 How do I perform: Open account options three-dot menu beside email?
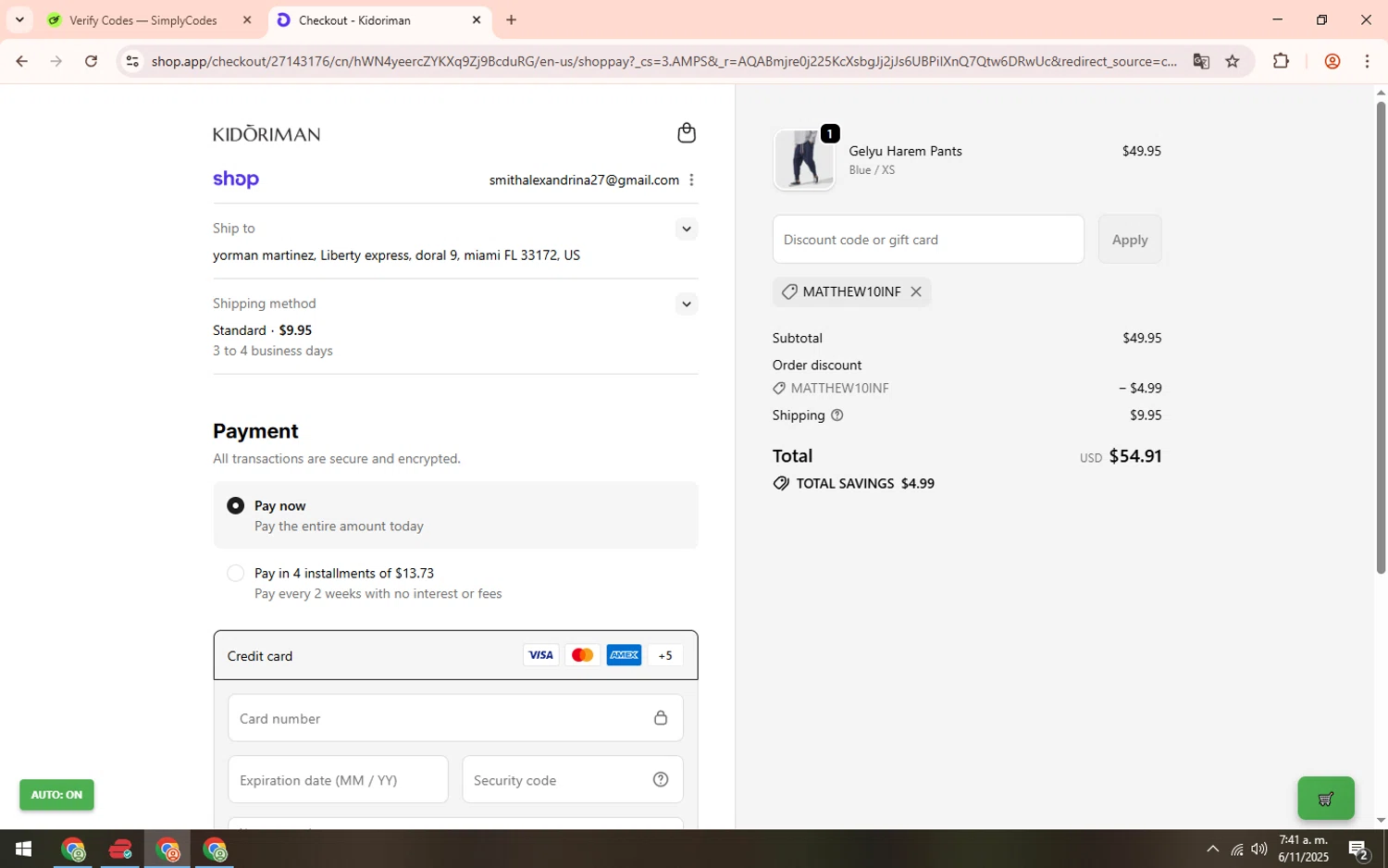(691, 180)
